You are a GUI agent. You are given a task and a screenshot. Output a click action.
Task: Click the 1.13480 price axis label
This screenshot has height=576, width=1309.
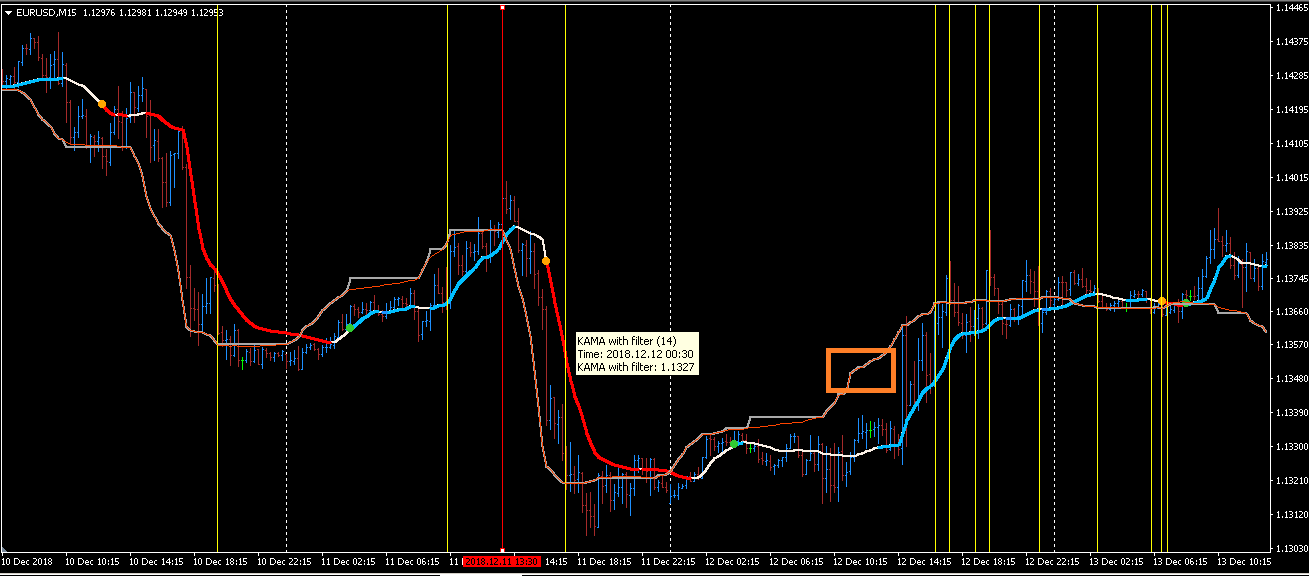(1291, 378)
